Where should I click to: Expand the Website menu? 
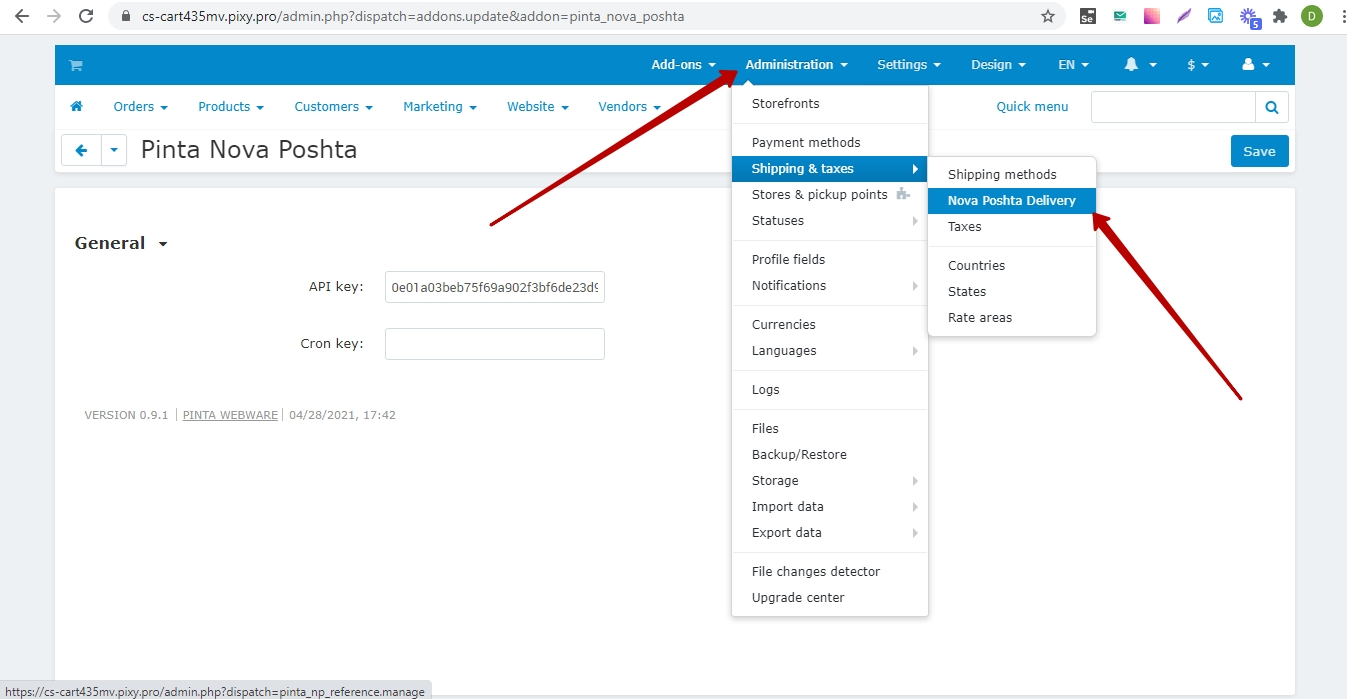[537, 106]
